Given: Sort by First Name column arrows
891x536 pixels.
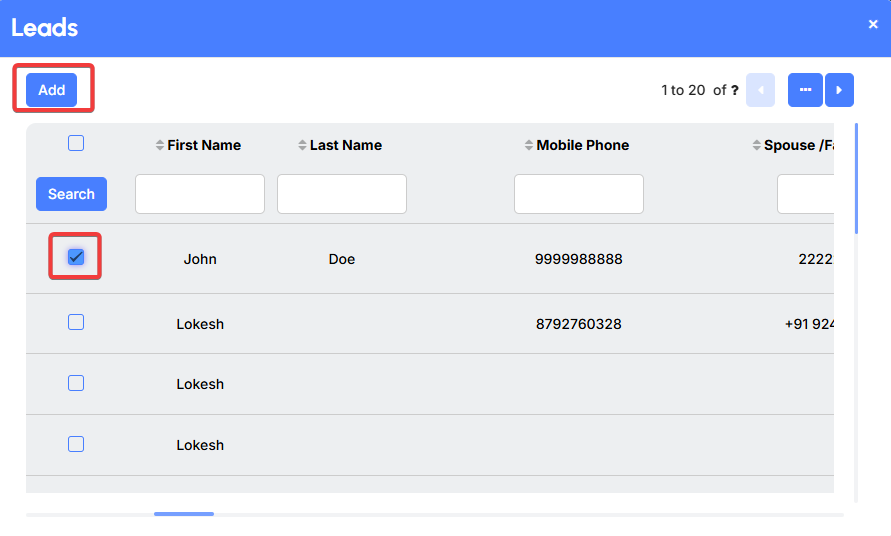Looking at the screenshot, I should [159, 145].
